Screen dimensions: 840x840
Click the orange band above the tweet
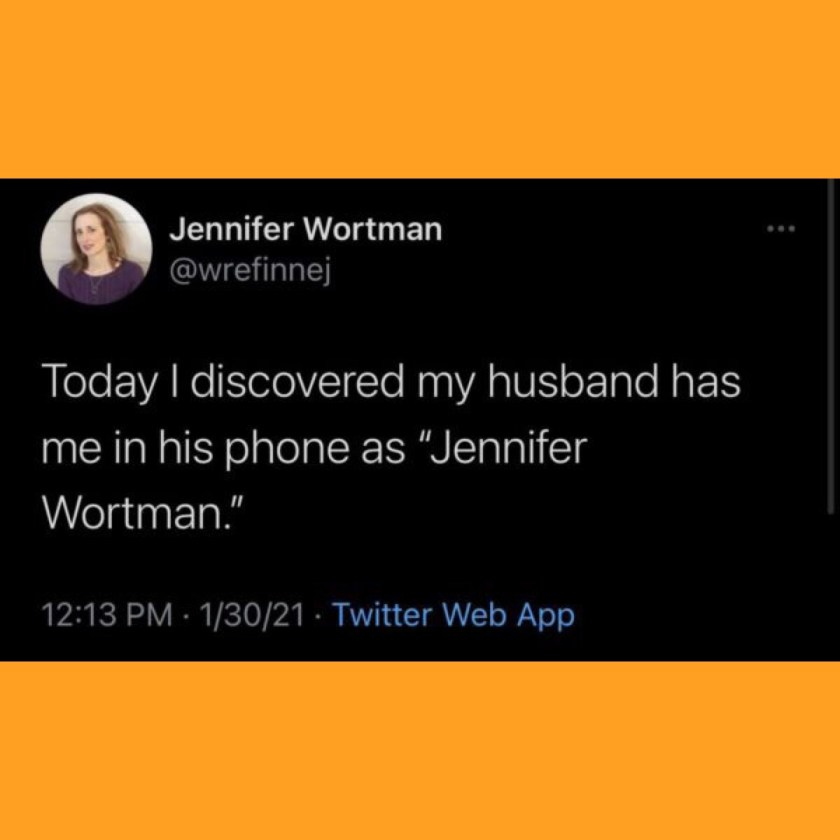420,89
